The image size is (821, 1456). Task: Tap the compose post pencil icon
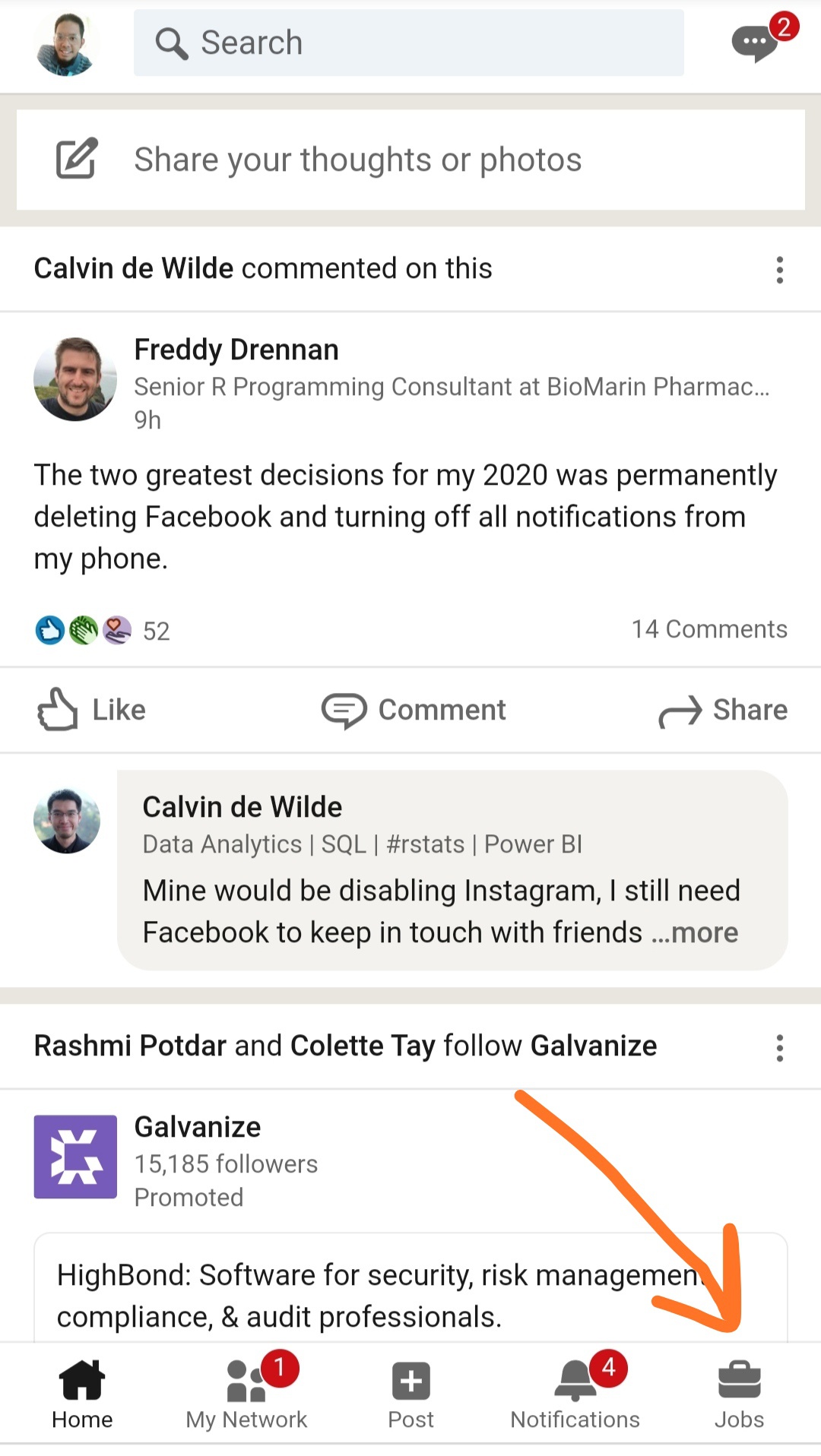(77, 159)
